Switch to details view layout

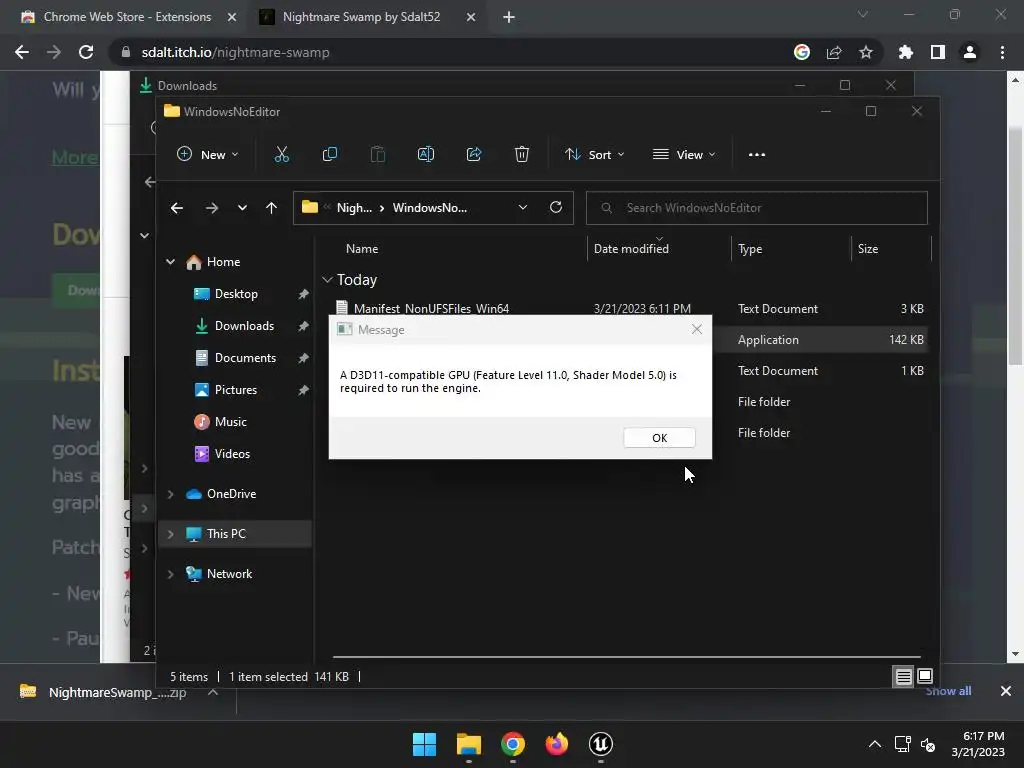[x=903, y=677]
